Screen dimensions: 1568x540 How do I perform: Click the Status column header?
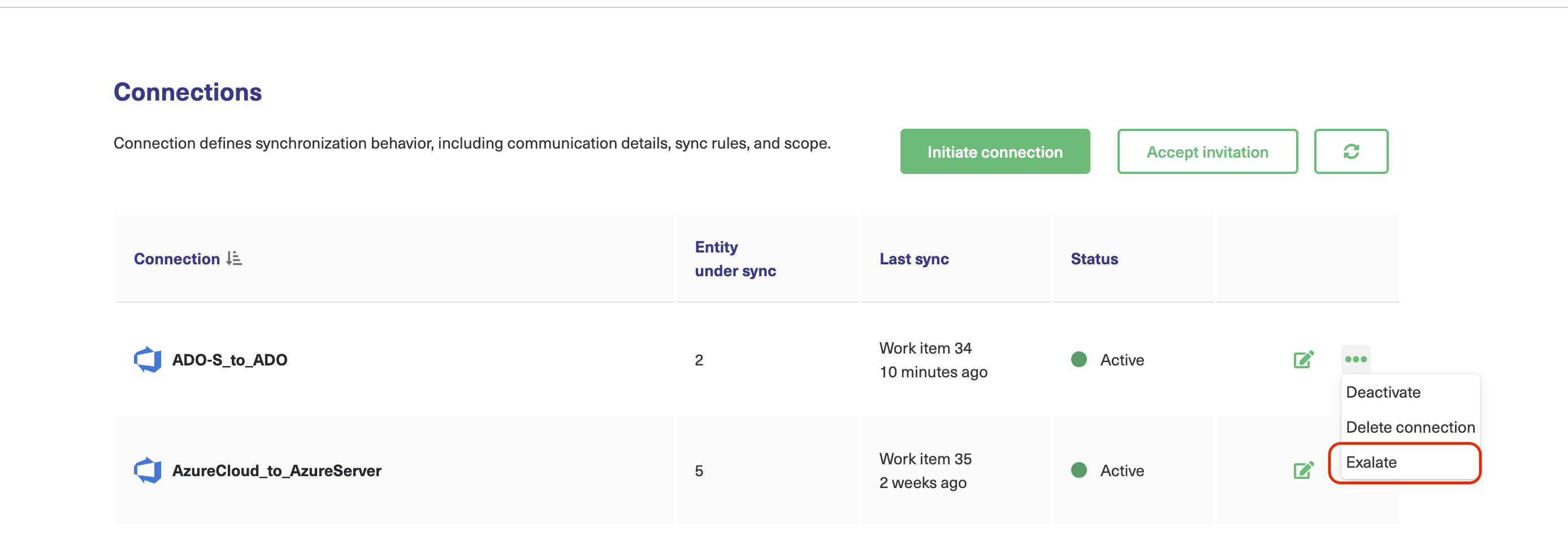pyautogui.click(x=1094, y=259)
